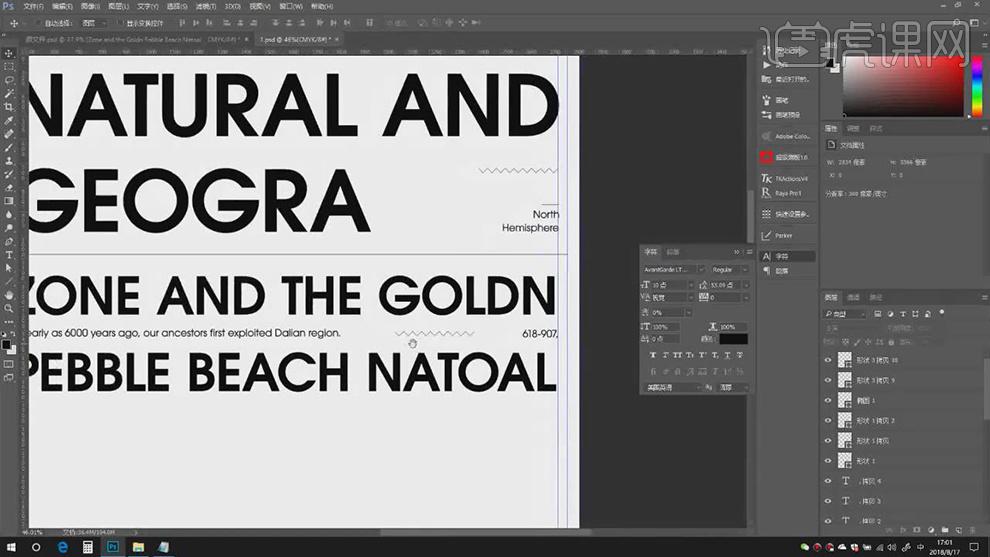Image resolution: width=990 pixels, height=557 pixels.
Task: Select the Path Selection tool
Action: tap(9, 268)
